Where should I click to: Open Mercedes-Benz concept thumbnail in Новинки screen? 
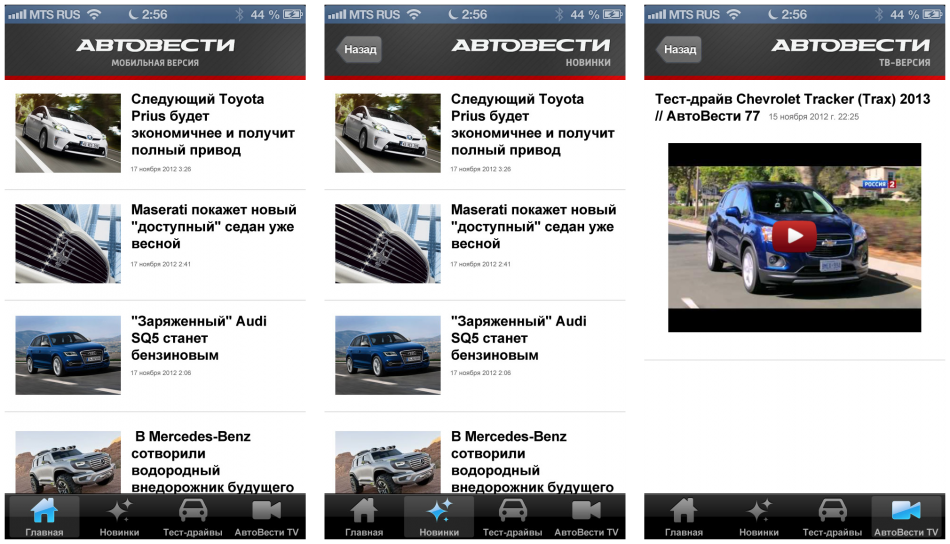coord(388,462)
